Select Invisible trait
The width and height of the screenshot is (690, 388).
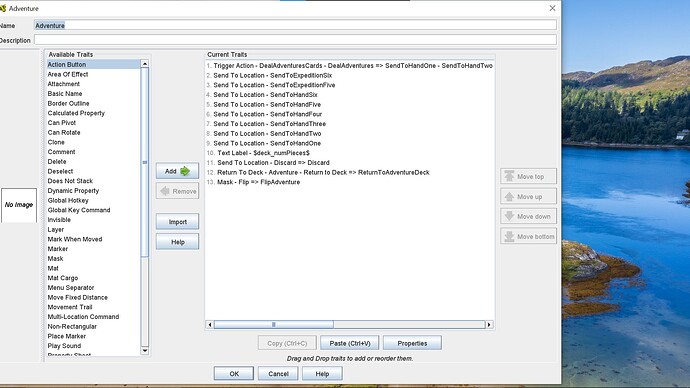tap(93, 220)
